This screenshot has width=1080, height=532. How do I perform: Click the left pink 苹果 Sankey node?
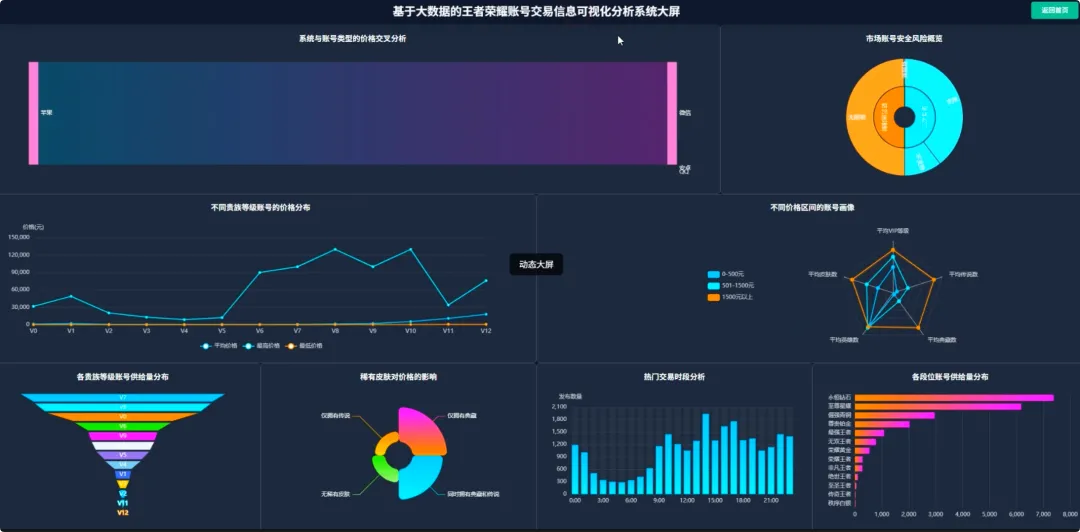pos(33,113)
